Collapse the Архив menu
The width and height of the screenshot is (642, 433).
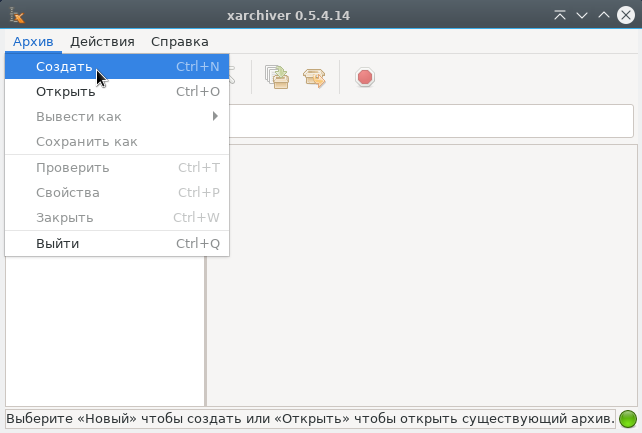tap(33, 41)
